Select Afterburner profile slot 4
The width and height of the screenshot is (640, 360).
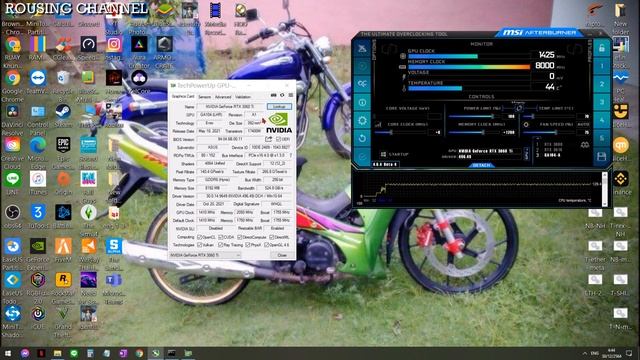tap(602, 120)
